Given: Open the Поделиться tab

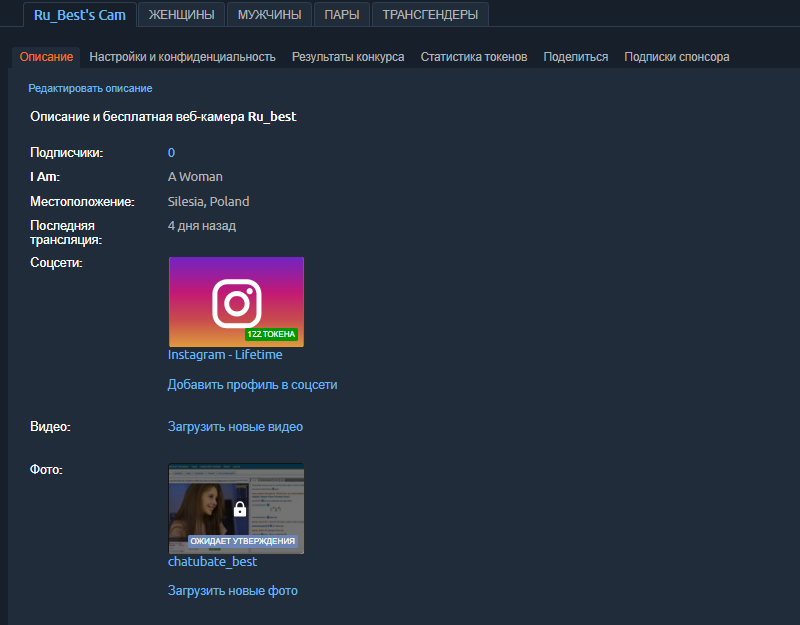Looking at the screenshot, I should coord(578,57).
